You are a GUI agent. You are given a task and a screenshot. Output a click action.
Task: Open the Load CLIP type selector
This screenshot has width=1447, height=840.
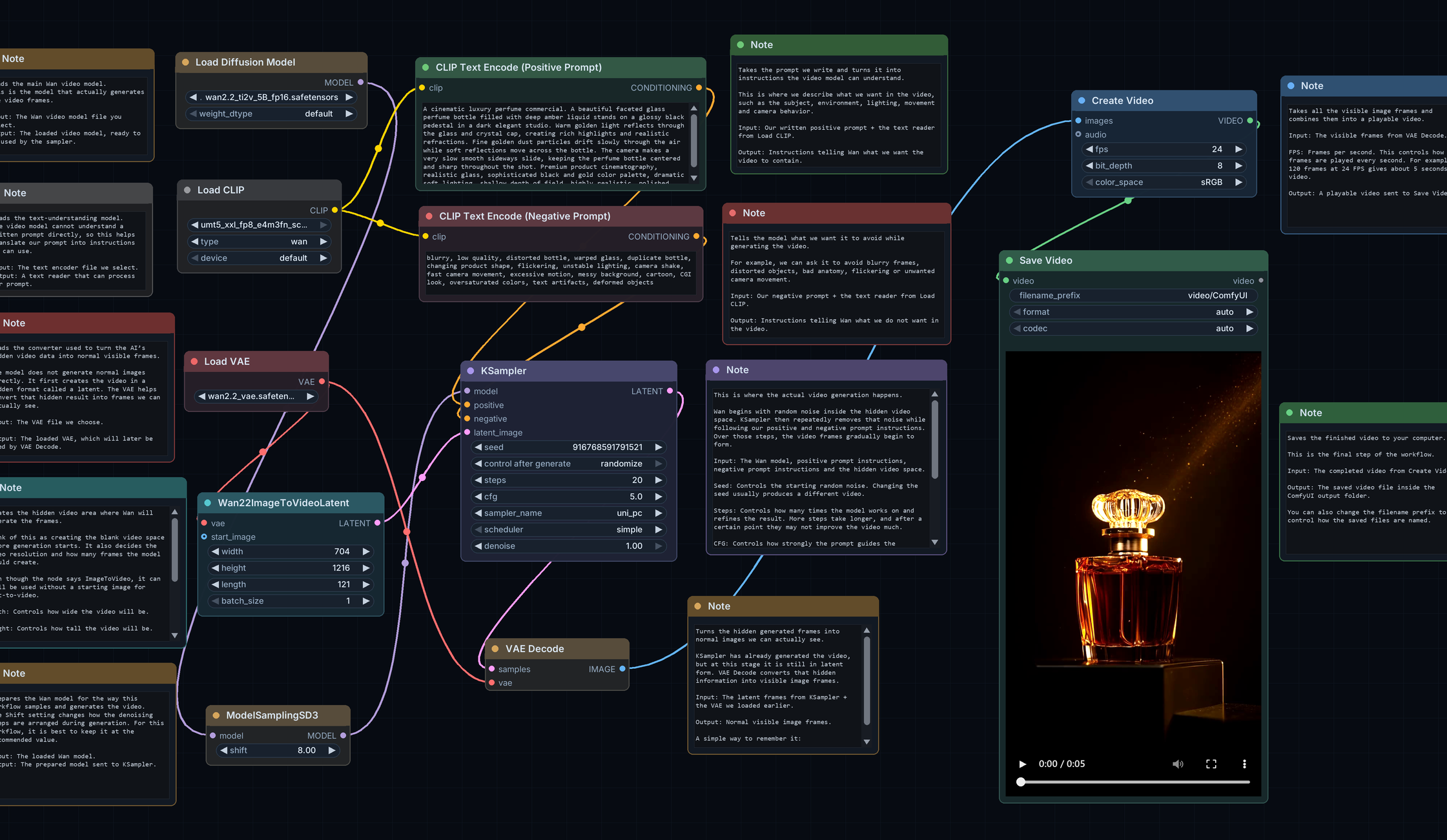click(x=260, y=241)
